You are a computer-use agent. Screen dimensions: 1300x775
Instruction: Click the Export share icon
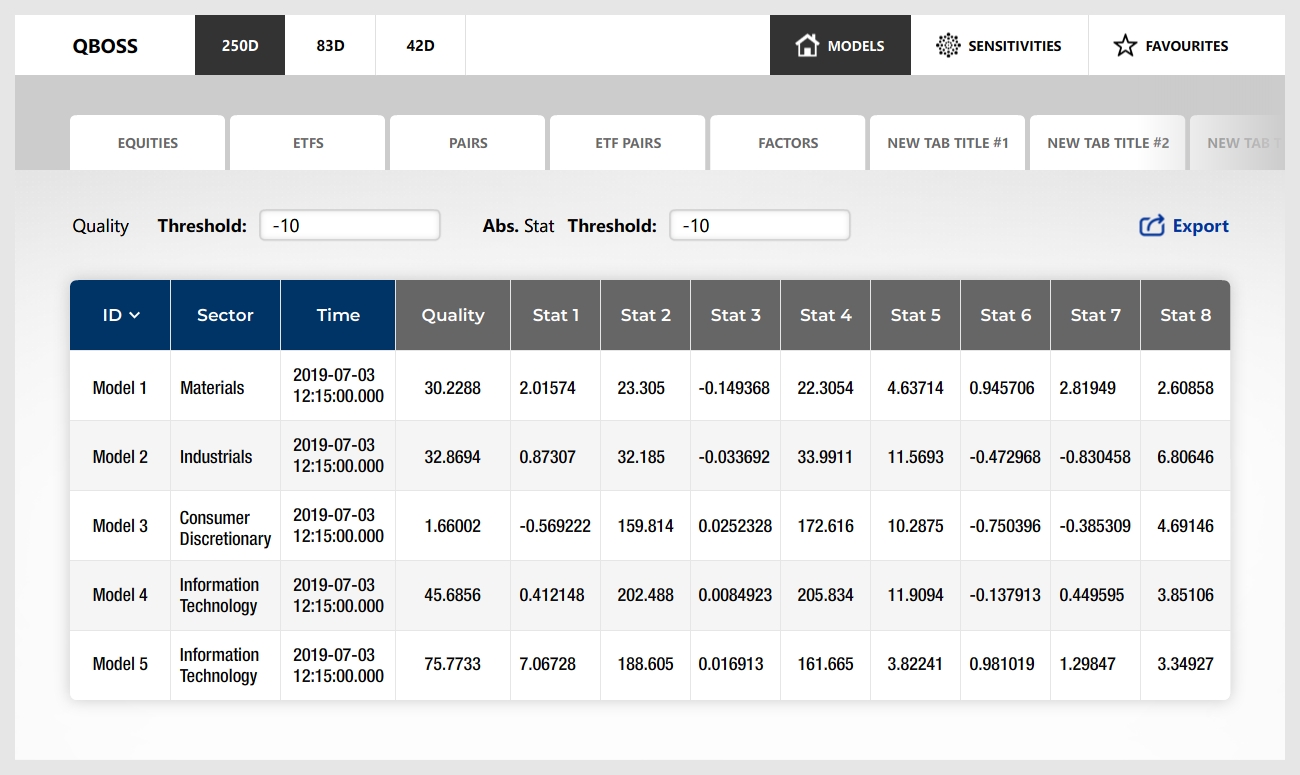click(1152, 226)
